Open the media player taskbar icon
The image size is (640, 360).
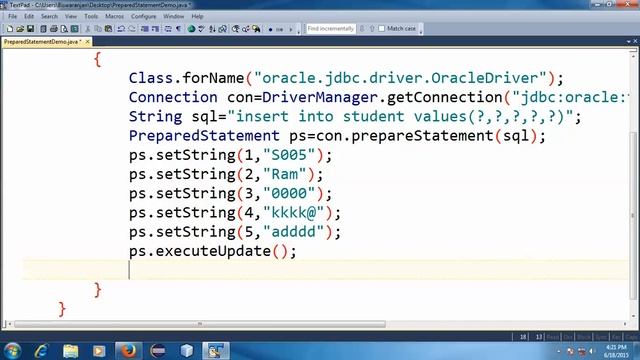[99, 351]
